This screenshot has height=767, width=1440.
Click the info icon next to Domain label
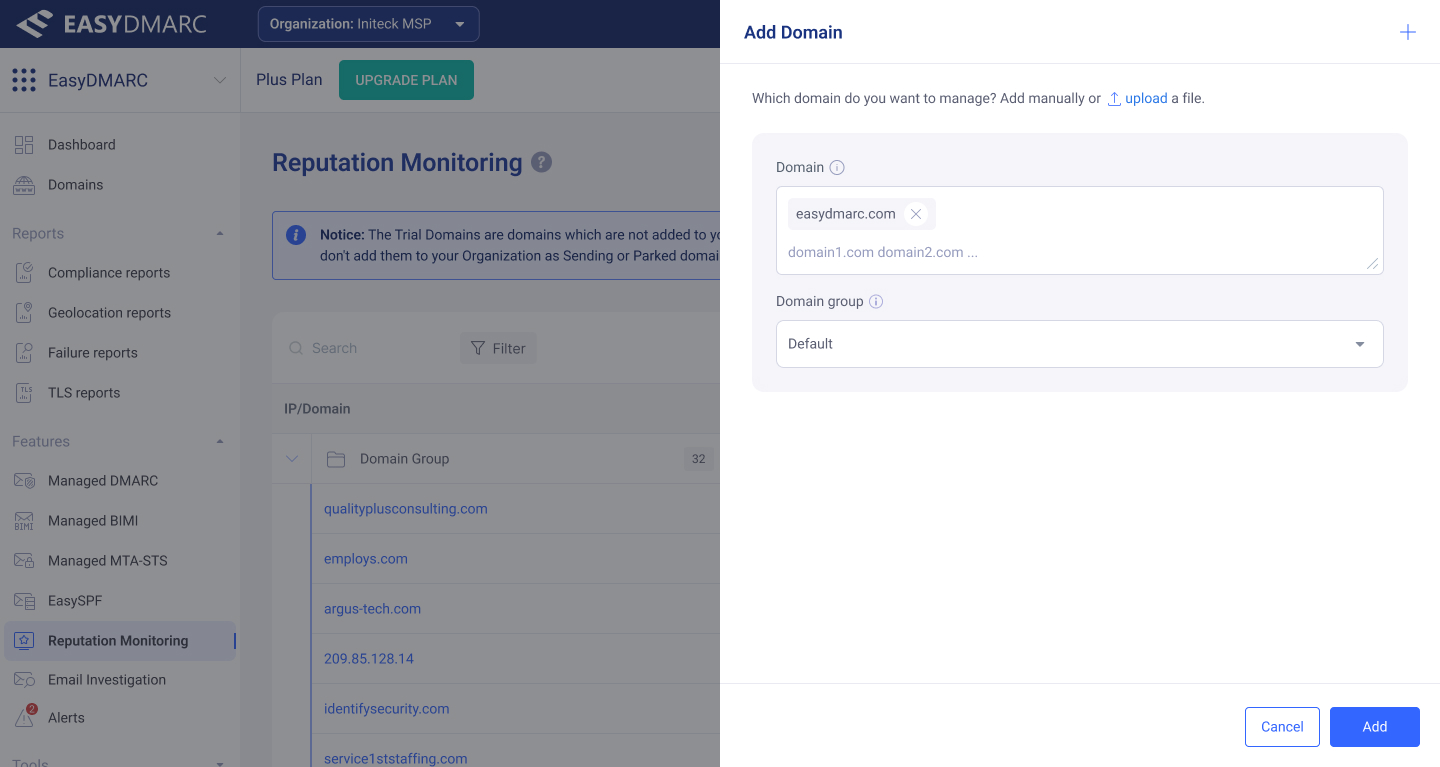pos(838,168)
